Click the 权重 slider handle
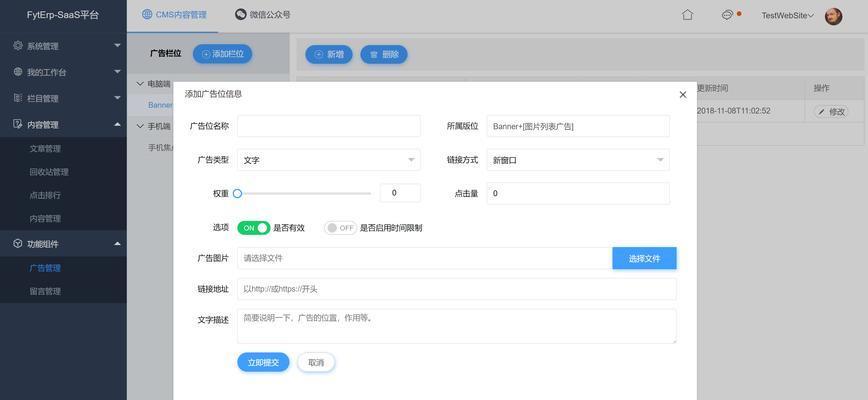This screenshot has width=868, height=400. click(x=237, y=194)
